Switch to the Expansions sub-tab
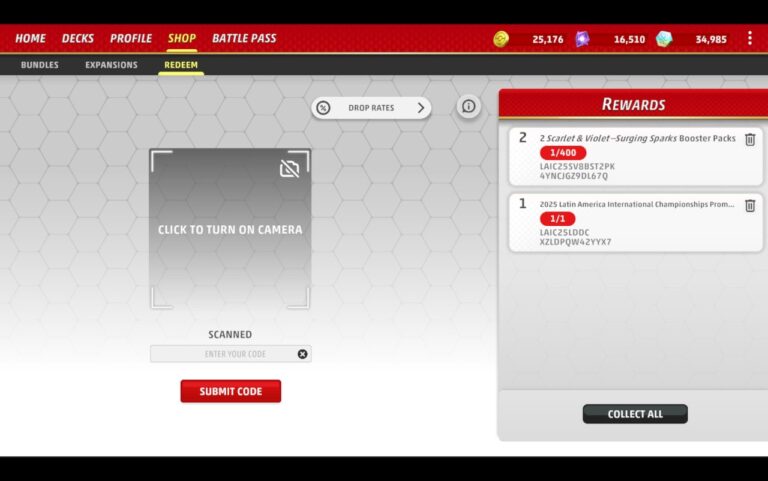 pos(111,65)
